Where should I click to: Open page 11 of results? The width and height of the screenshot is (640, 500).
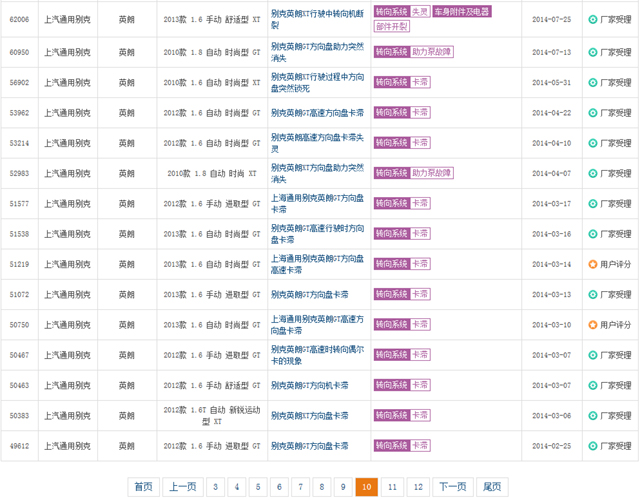pos(392,487)
